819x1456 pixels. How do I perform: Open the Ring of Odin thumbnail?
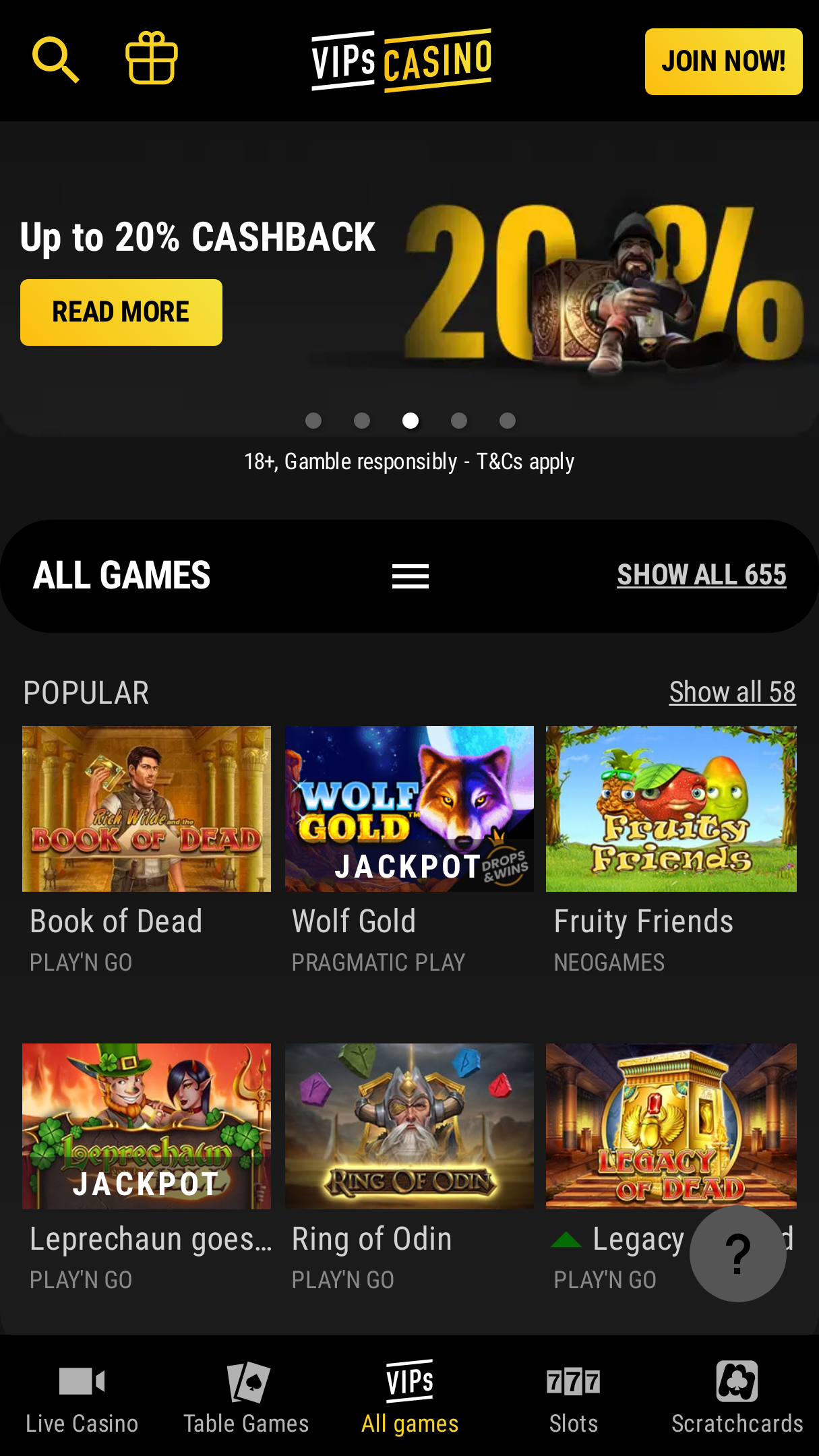pos(409,1126)
